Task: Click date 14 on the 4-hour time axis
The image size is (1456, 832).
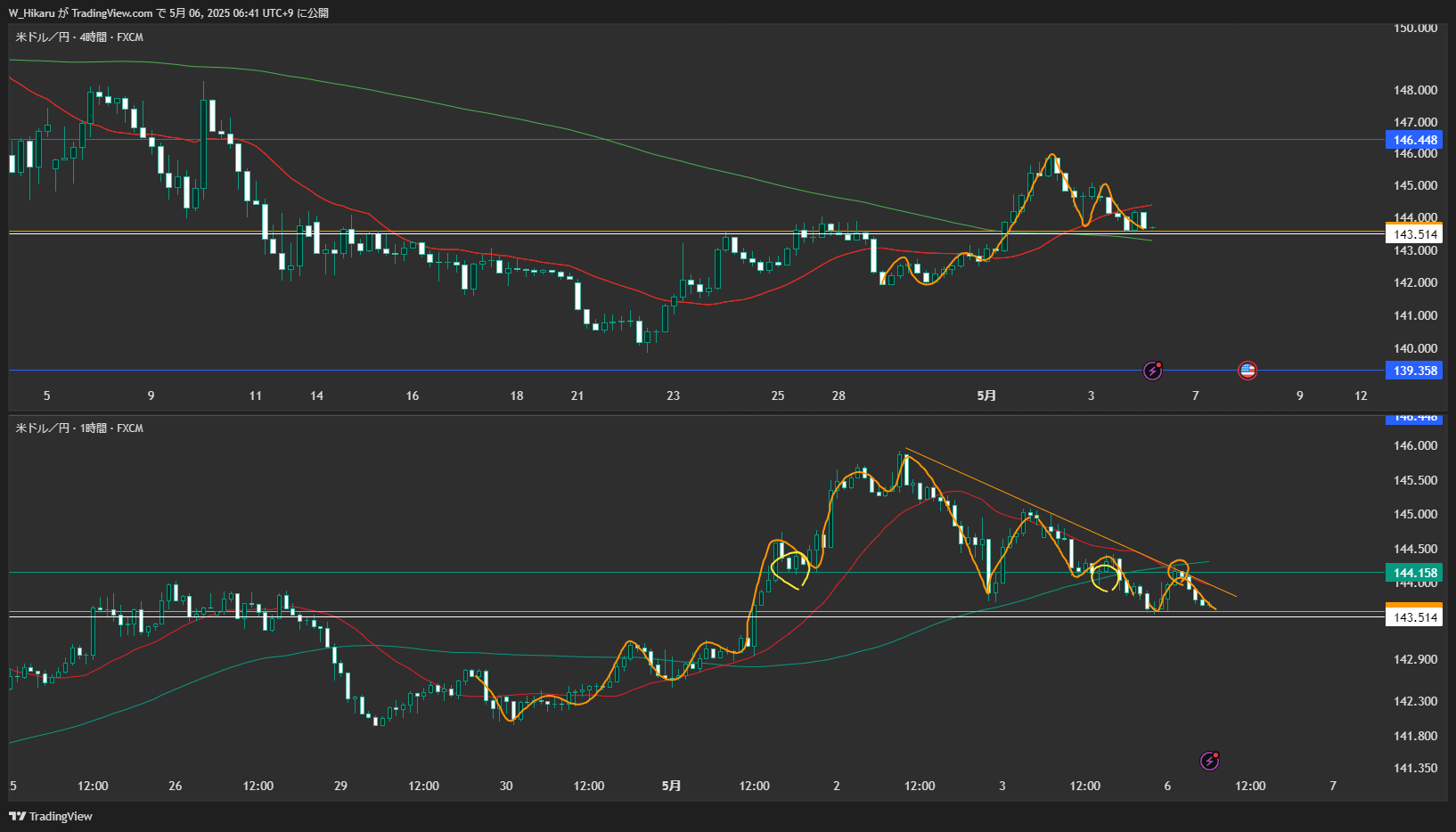Action: pyautogui.click(x=316, y=396)
